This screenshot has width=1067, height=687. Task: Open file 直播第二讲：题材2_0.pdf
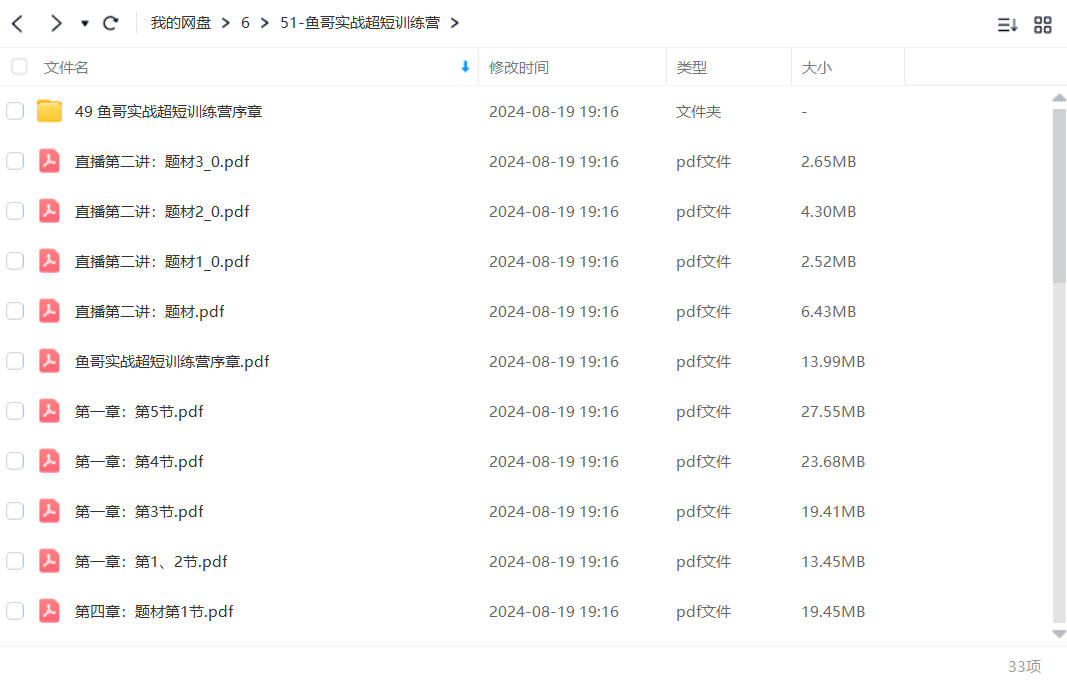(162, 211)
